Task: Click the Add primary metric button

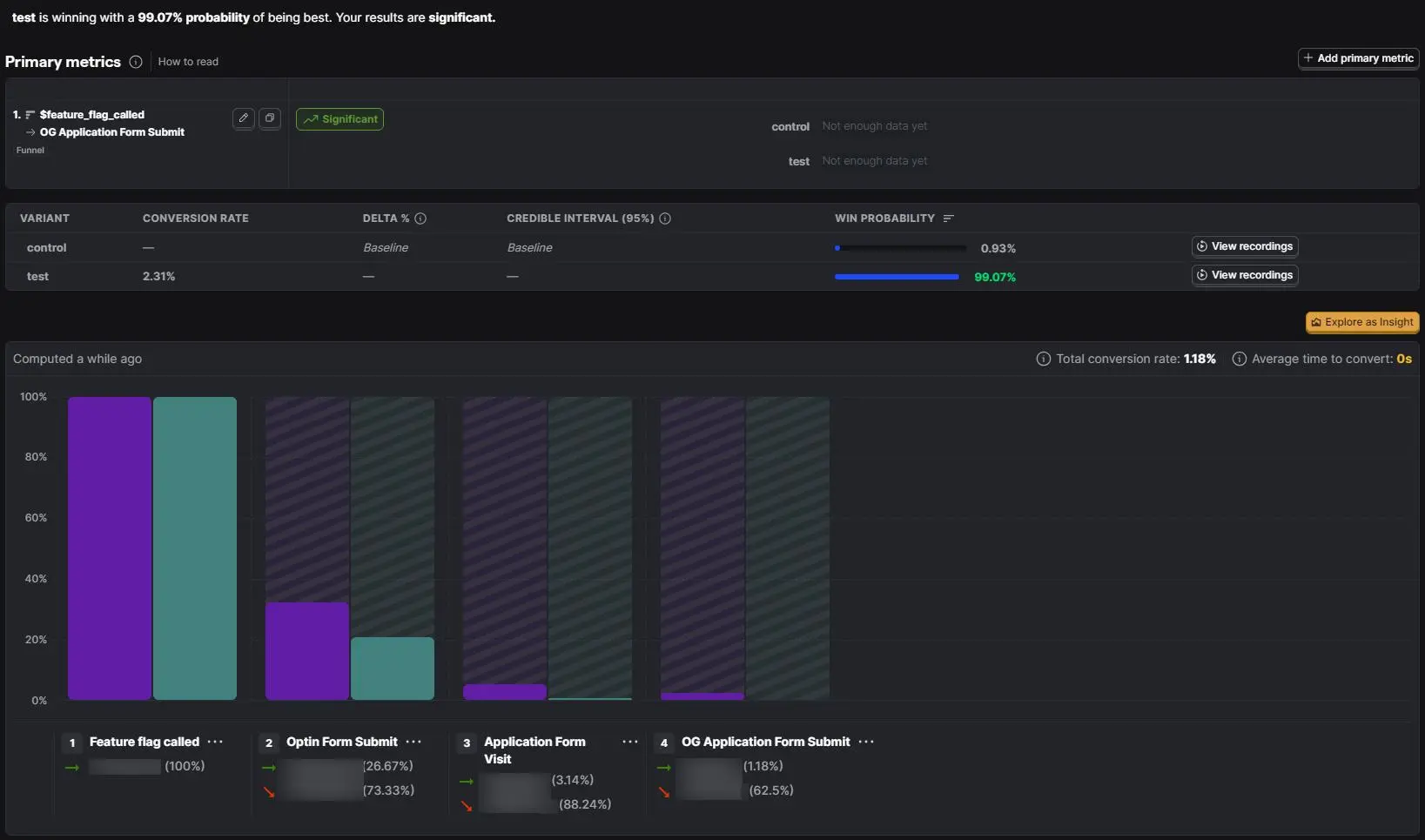Action: (x=1359, y=58)
